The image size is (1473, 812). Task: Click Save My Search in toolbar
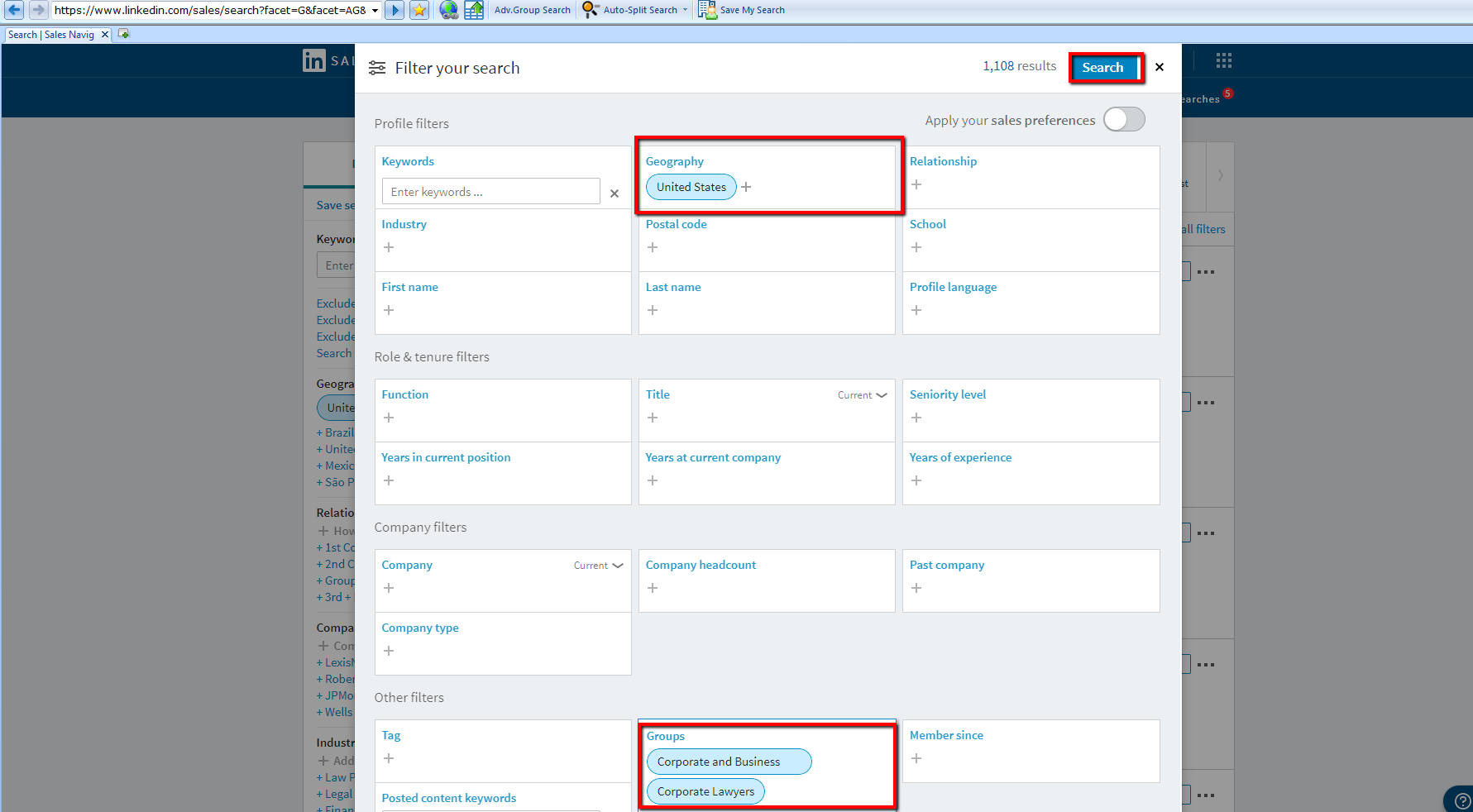click(x=742, y=10)
